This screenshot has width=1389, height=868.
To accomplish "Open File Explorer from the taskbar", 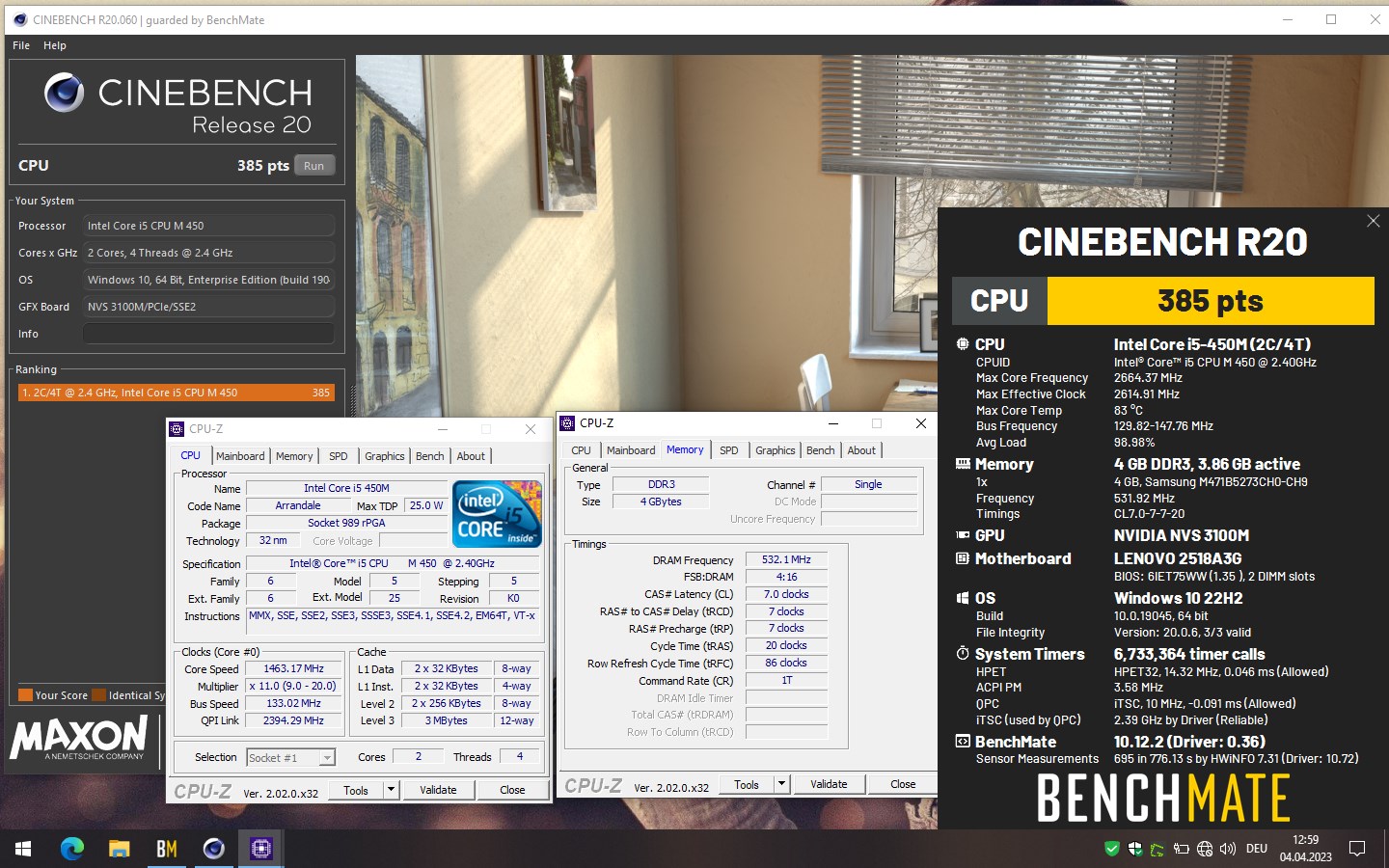I will (119, 849).
